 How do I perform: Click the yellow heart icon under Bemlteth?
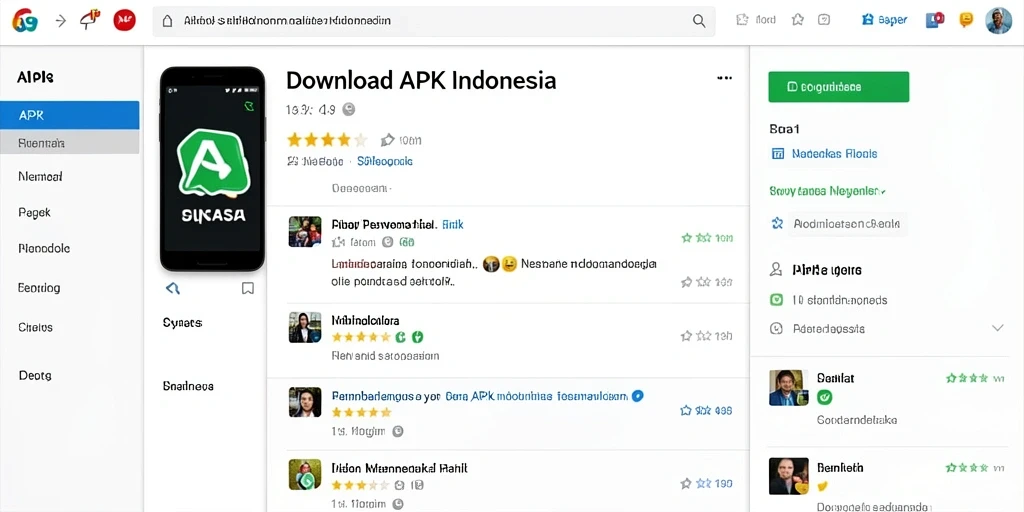coord(824,487)
